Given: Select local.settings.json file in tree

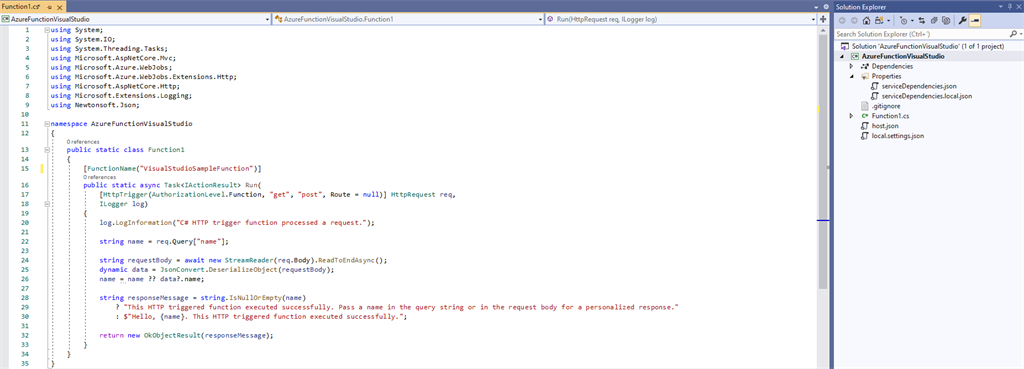Looking at the screenshot, I should click(897, 136).
